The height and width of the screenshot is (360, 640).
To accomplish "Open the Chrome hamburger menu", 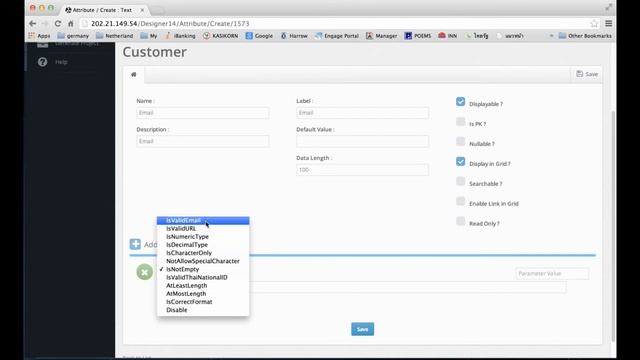I will coord(608,24).
